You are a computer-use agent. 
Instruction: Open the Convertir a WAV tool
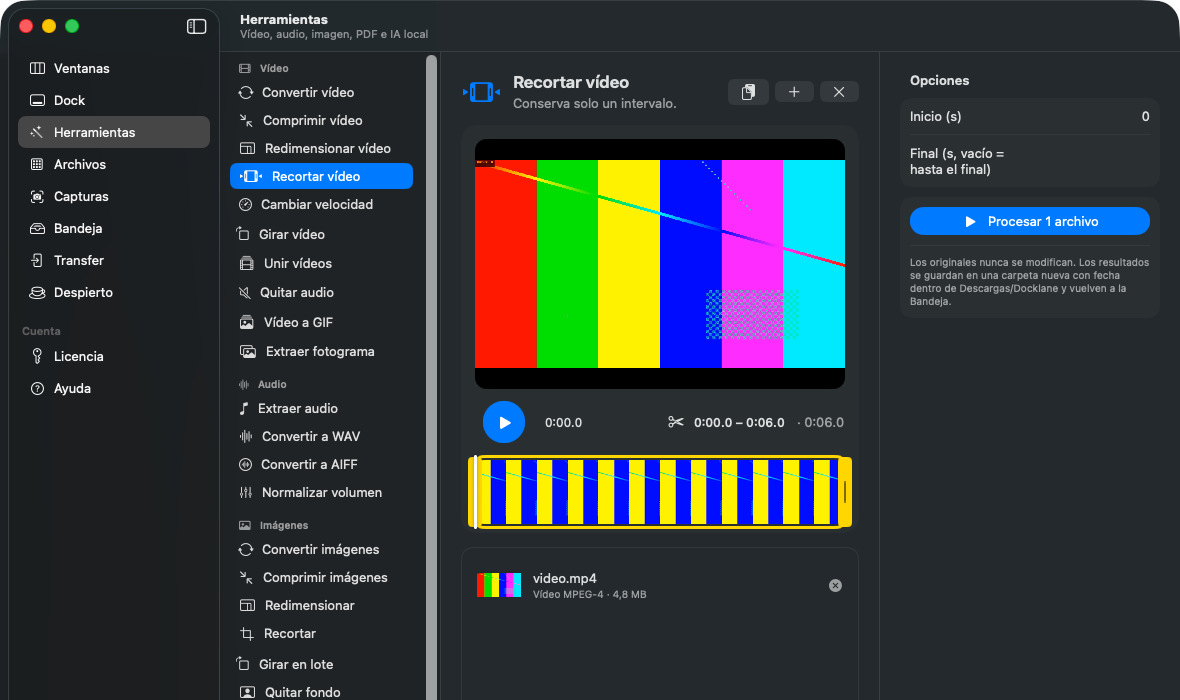coord(321,437)
